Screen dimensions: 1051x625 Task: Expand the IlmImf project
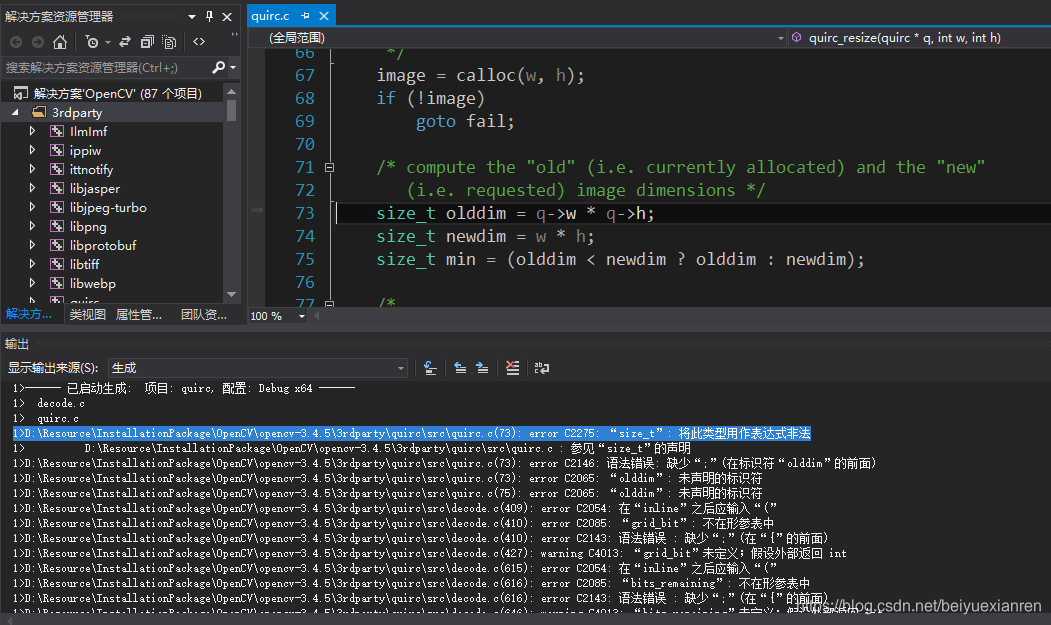pos(32,131)
